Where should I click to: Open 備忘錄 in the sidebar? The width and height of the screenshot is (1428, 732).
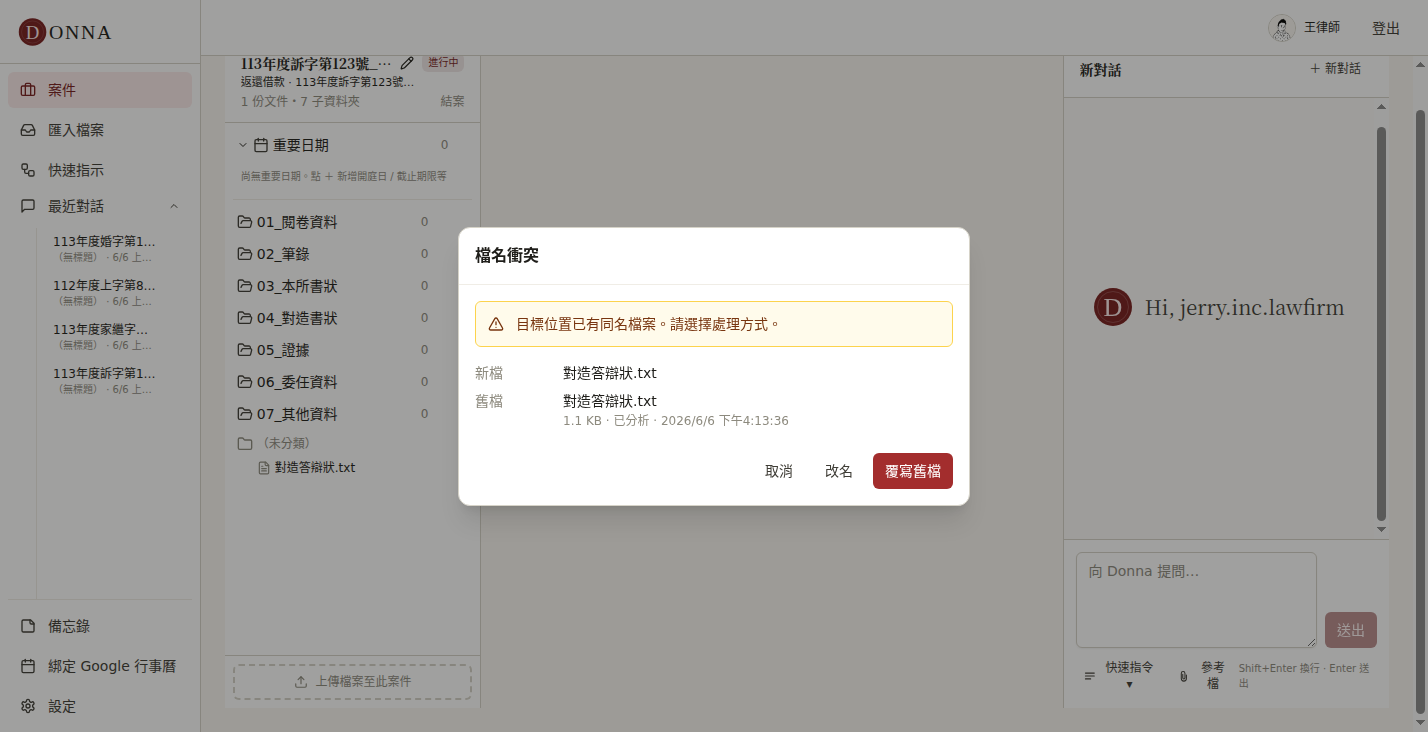coord(100,626)
